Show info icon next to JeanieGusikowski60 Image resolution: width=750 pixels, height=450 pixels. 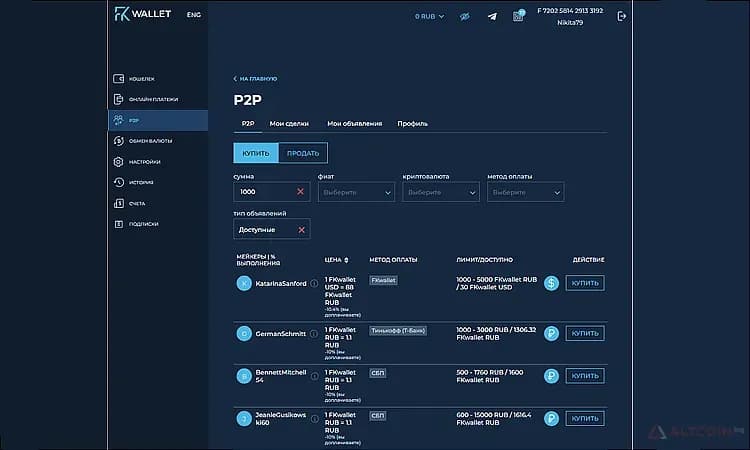314,418
